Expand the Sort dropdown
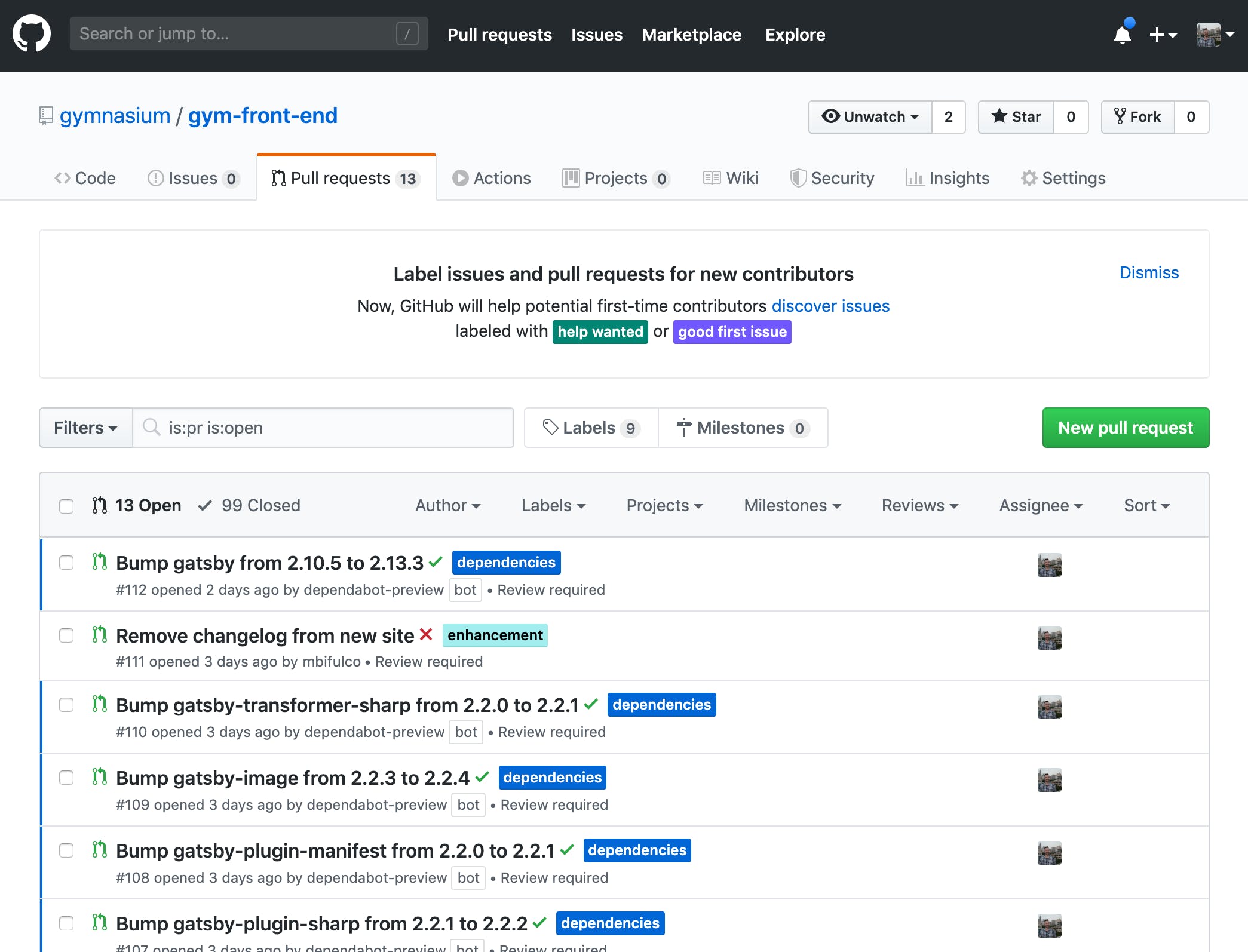Screen dimensions: 1248x952 click(1146, 505)
